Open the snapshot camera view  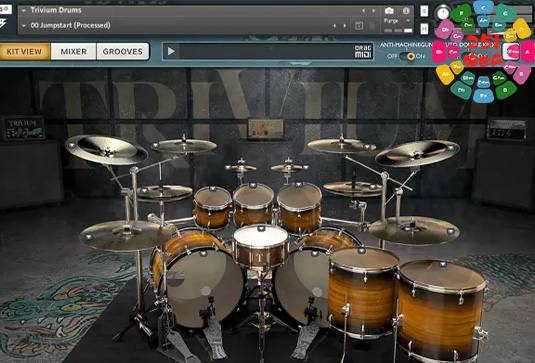pos(389,11)
